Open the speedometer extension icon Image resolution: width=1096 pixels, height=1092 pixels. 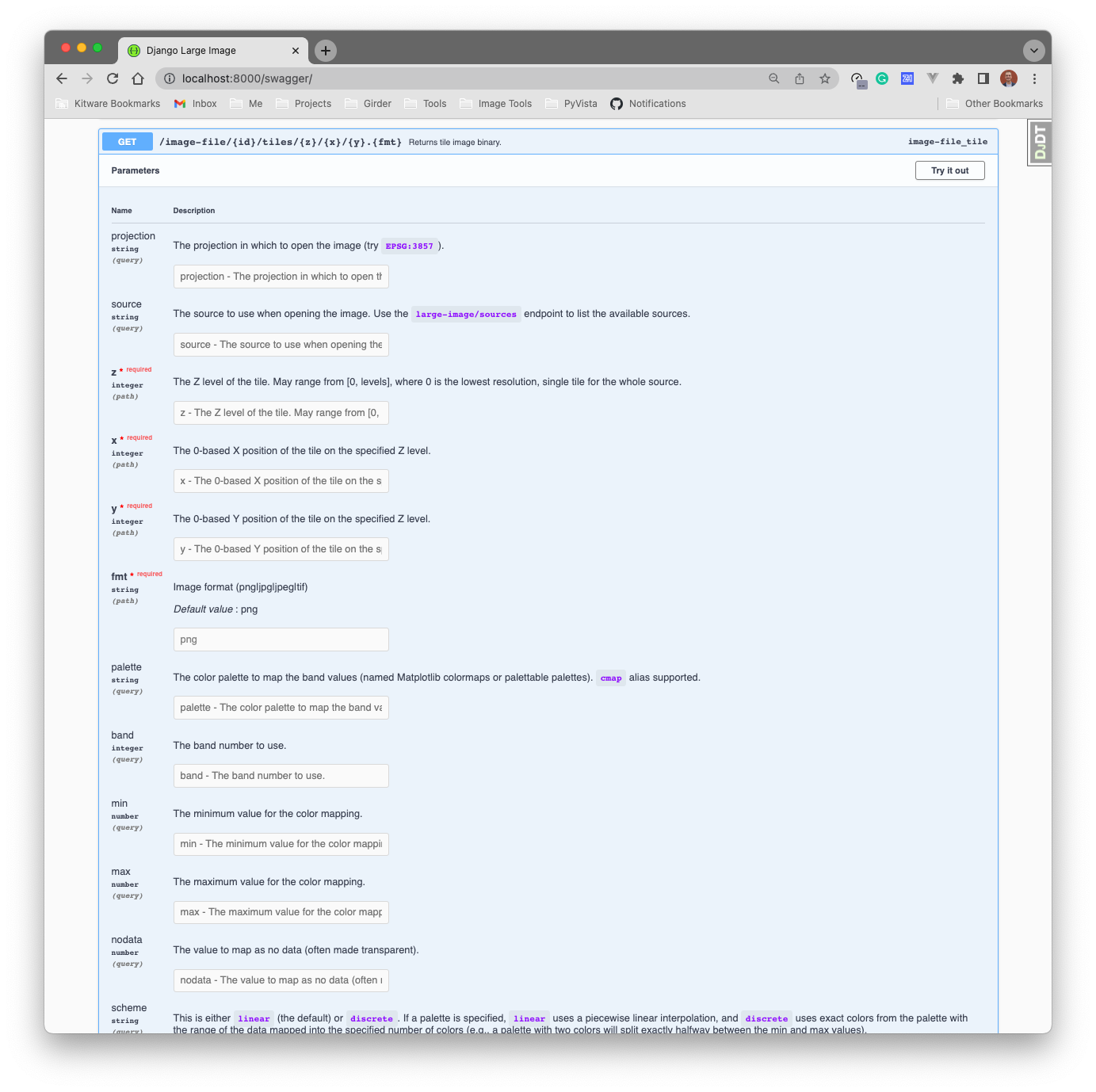click(857, 79)
